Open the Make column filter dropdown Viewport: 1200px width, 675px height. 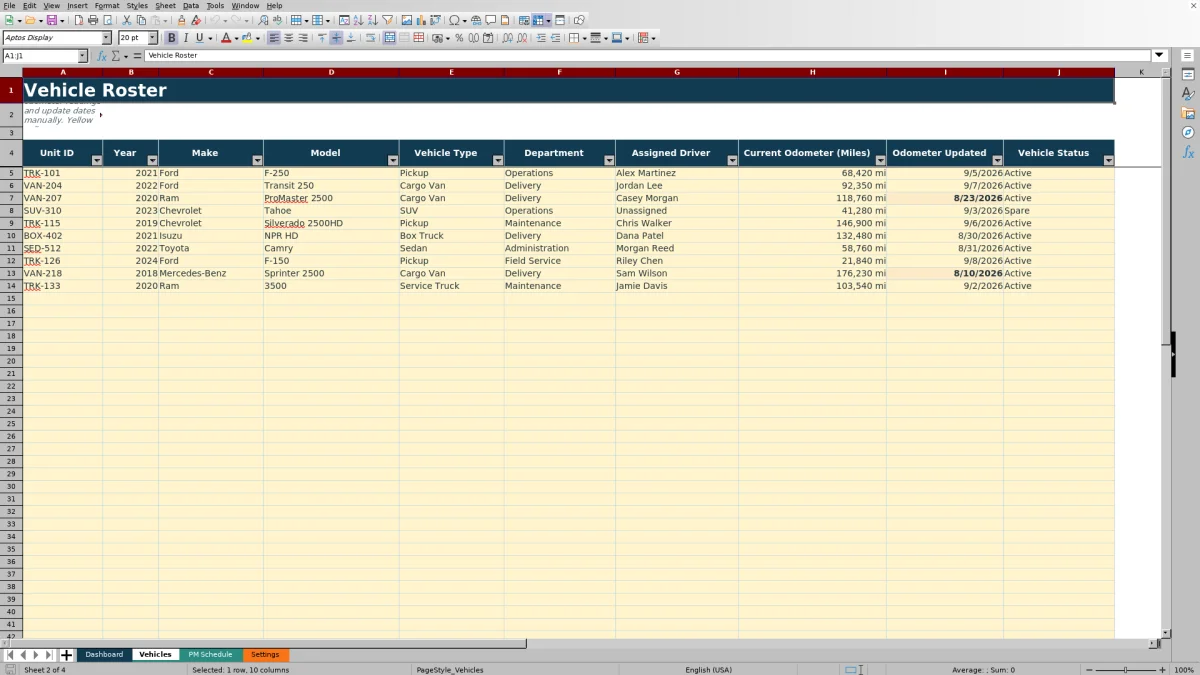tap(257, 160)
